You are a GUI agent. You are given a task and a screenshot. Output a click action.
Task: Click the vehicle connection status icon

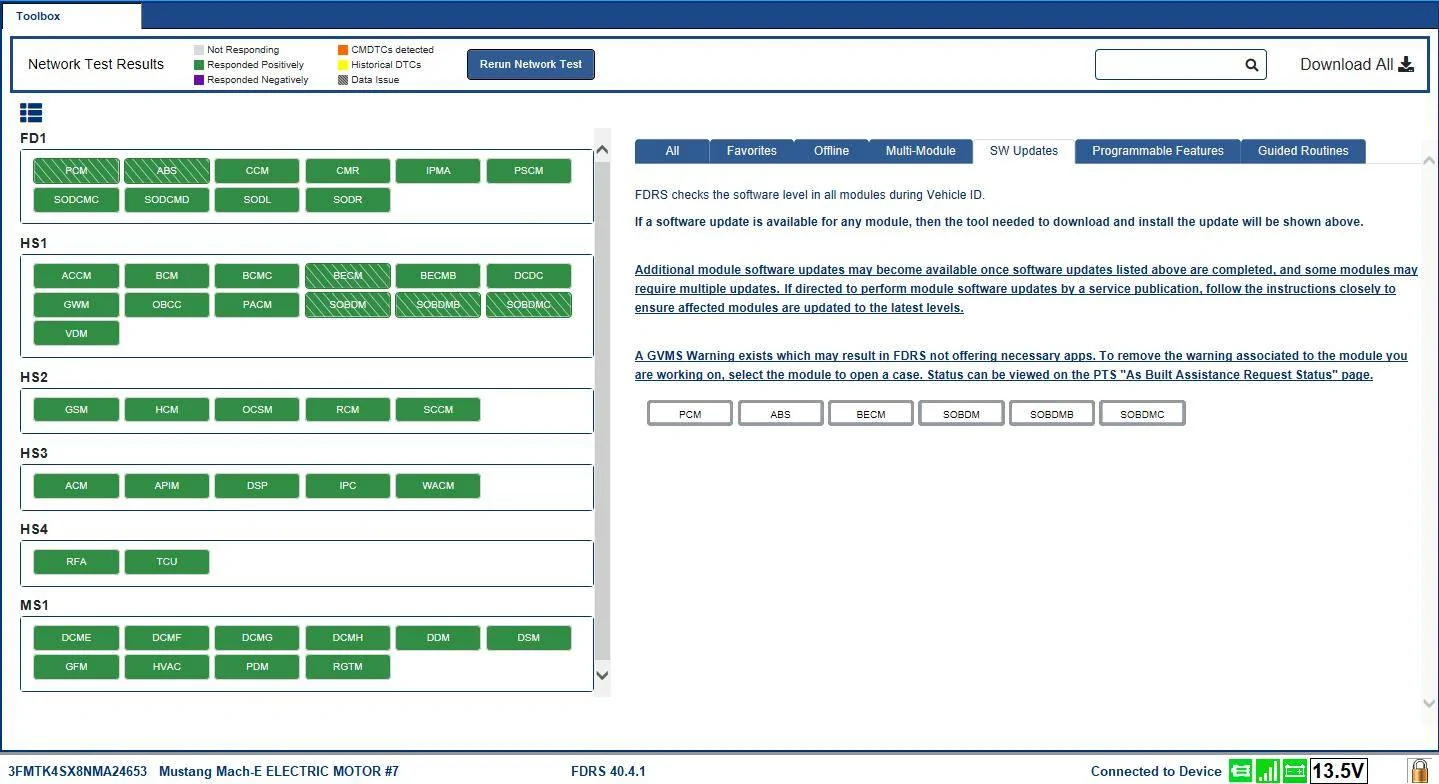tap(1241, 771)
